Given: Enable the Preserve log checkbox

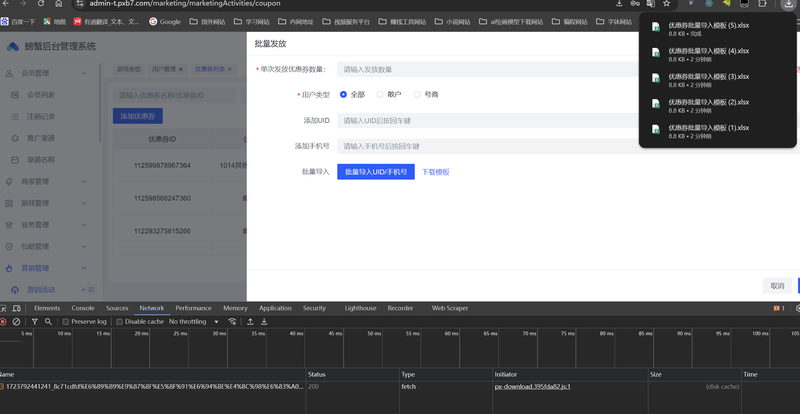Looking at the screenshot, I should coord(66,322).
